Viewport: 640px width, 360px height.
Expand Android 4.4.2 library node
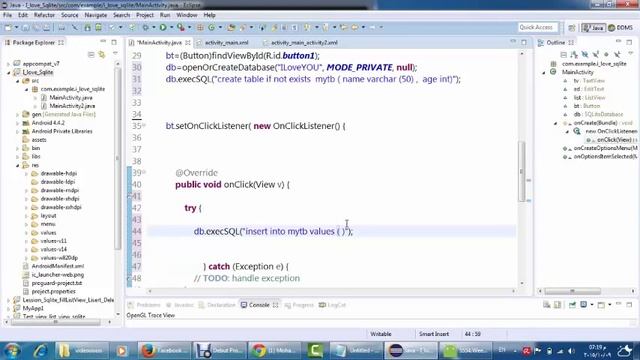tap(17, 123)
